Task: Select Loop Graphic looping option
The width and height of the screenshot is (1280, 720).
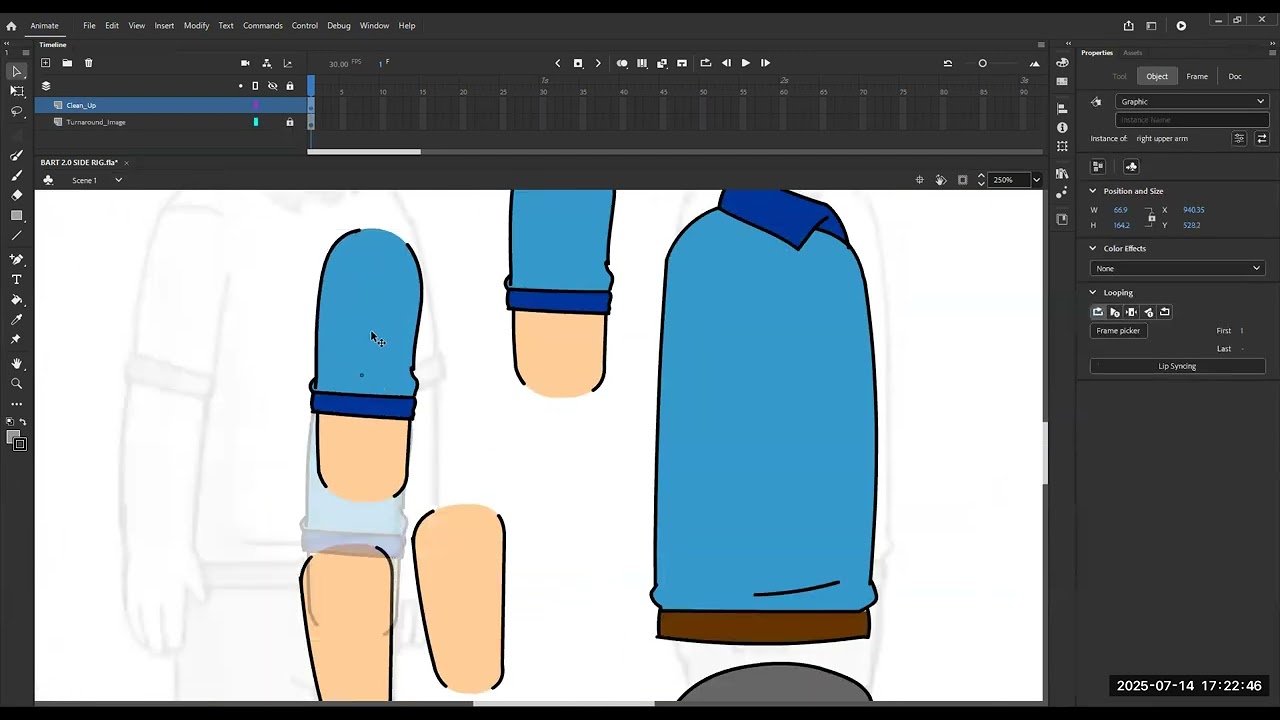Action: tap(1098, 312)
